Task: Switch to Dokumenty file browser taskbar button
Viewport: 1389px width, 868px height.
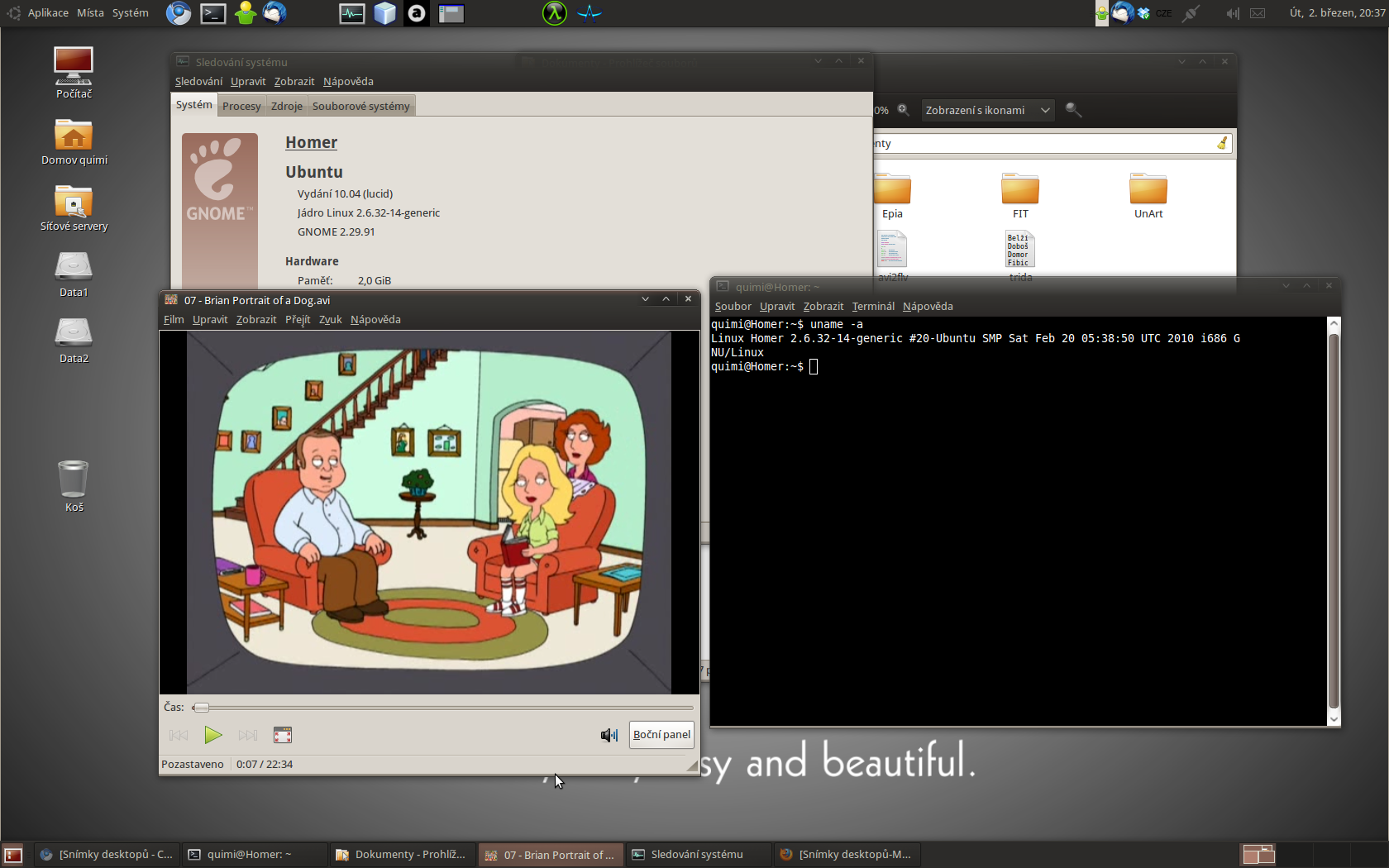Action: click(x=403, y=855)
